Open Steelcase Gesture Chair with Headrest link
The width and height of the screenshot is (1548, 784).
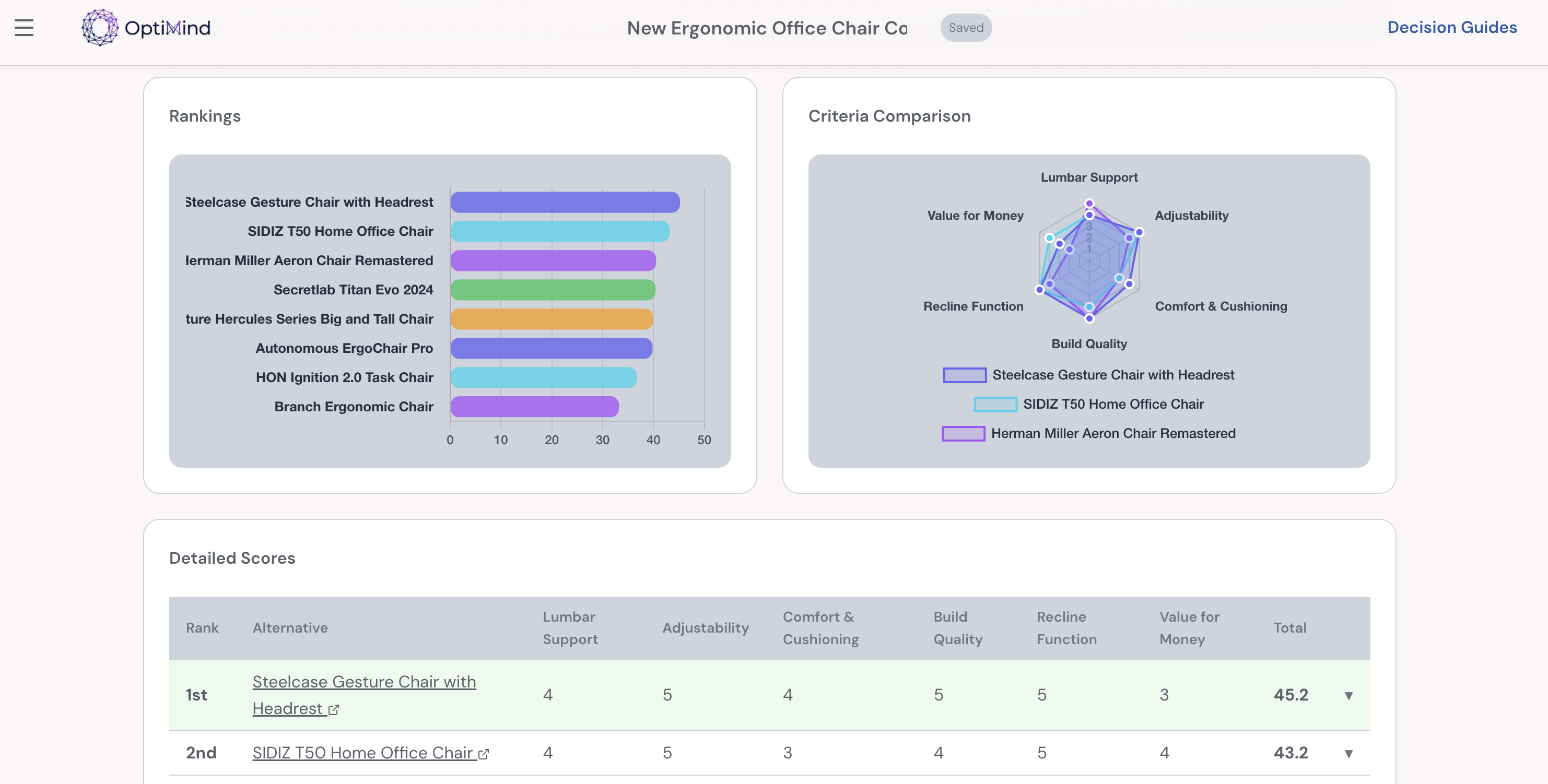(363, 682)
